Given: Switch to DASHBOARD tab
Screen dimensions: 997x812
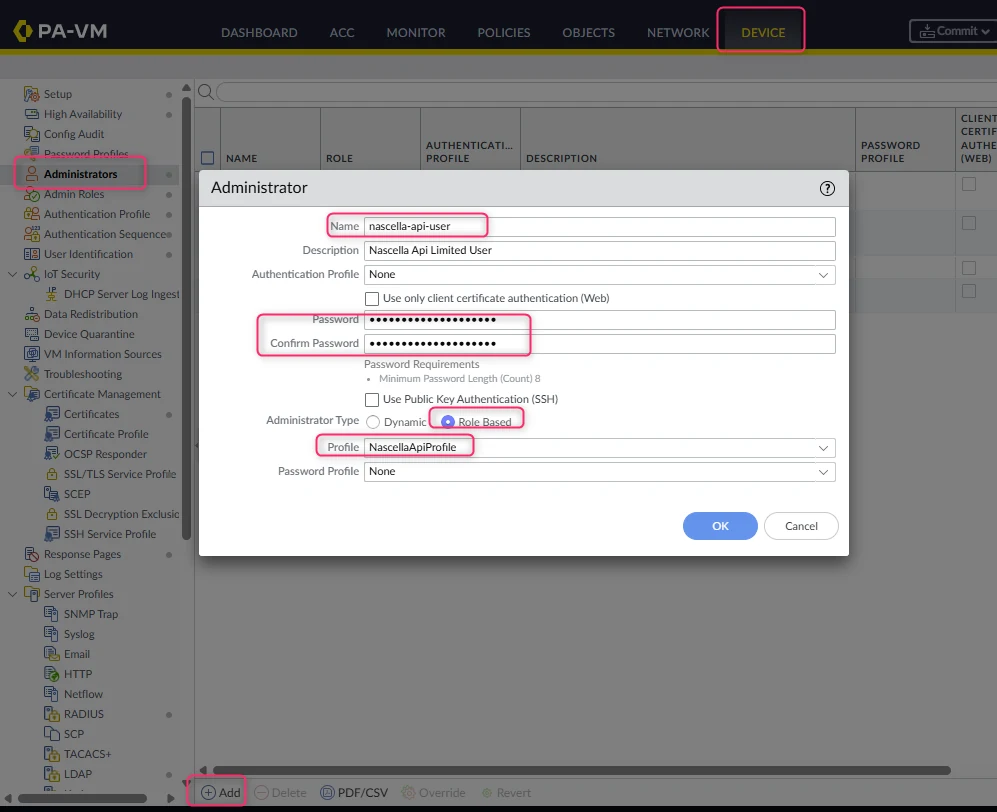Looking at the screenshot, I should [259, 32].
